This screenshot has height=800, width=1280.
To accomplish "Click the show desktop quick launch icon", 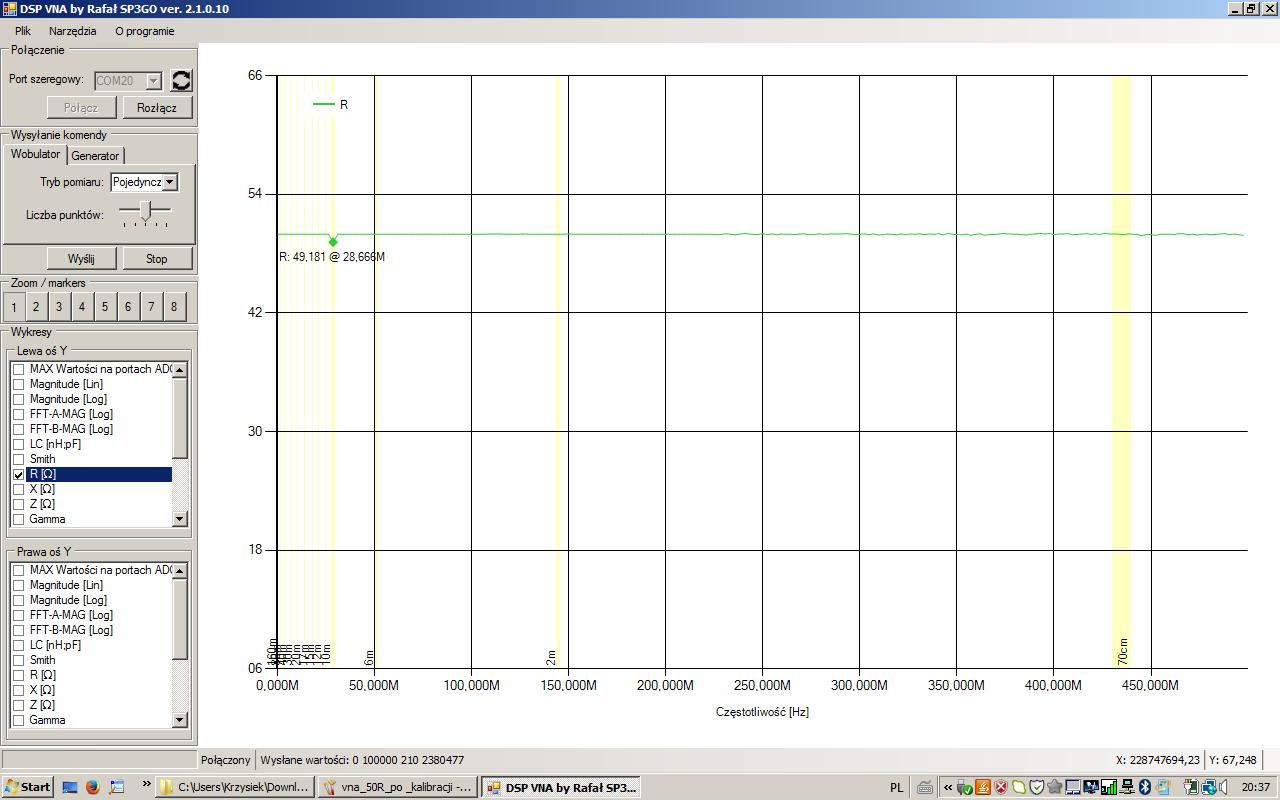I will point(70,787).
